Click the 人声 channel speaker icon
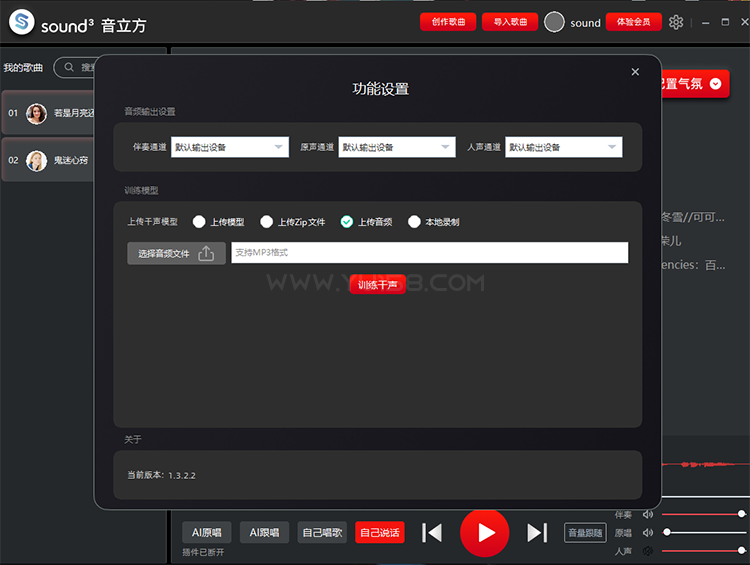750x565 pixels. click(648, 551)
